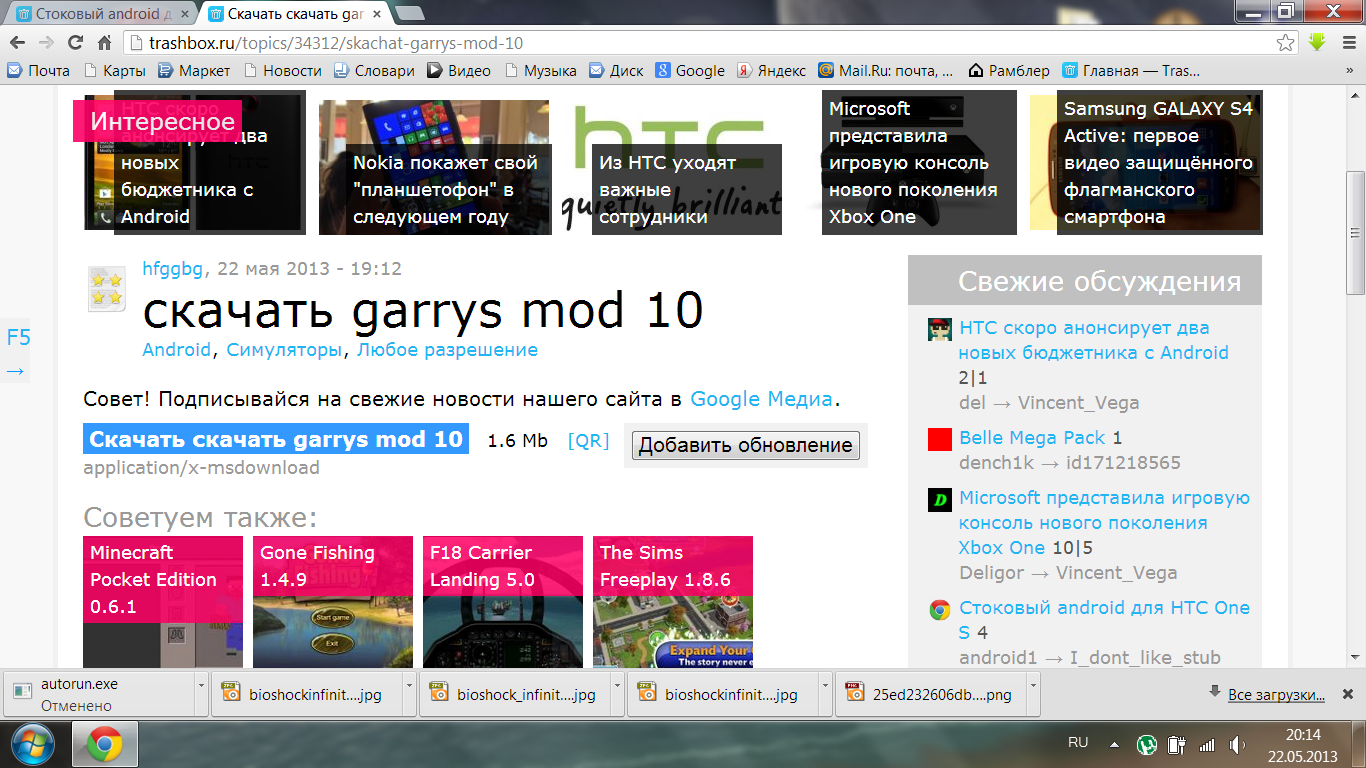The height and width of the screenshot is (768, 1366).
Task: Open the 'Главная — Tras...' bookmark
Action: [1131, 71]
